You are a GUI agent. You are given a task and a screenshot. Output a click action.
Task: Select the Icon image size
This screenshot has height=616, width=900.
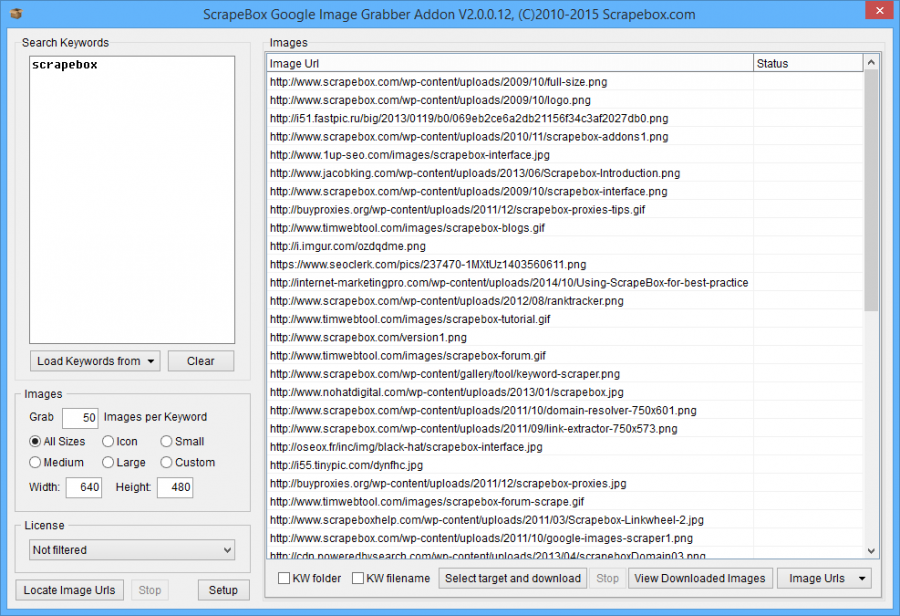[110, 441]
